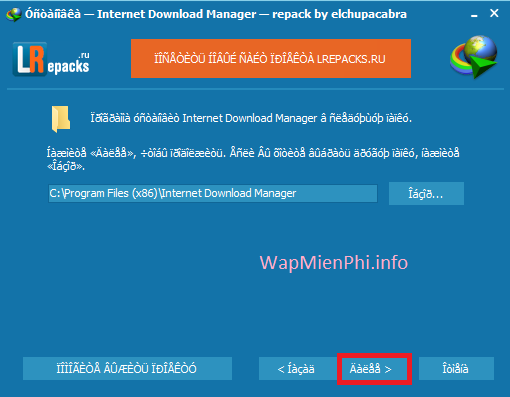510x397 pixels.
Task: Click the browse button beside the path field
Action: coord(426,193)
